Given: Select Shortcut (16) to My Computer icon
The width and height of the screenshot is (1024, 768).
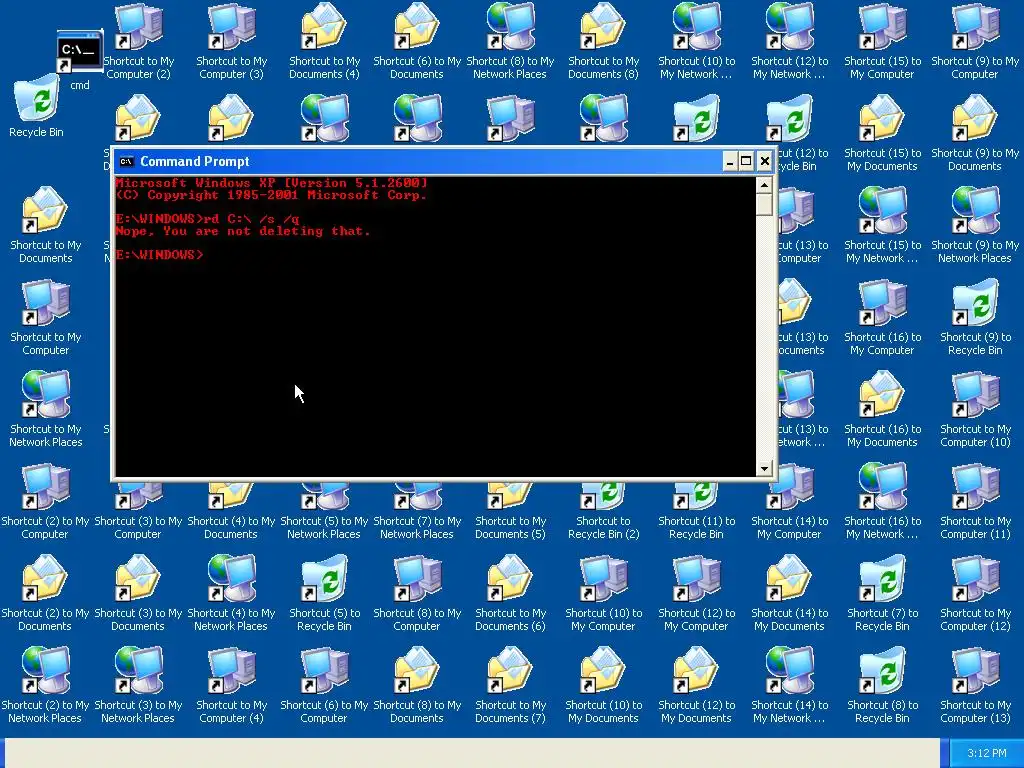Looking at the screenshot, I should tap(882, 303).
